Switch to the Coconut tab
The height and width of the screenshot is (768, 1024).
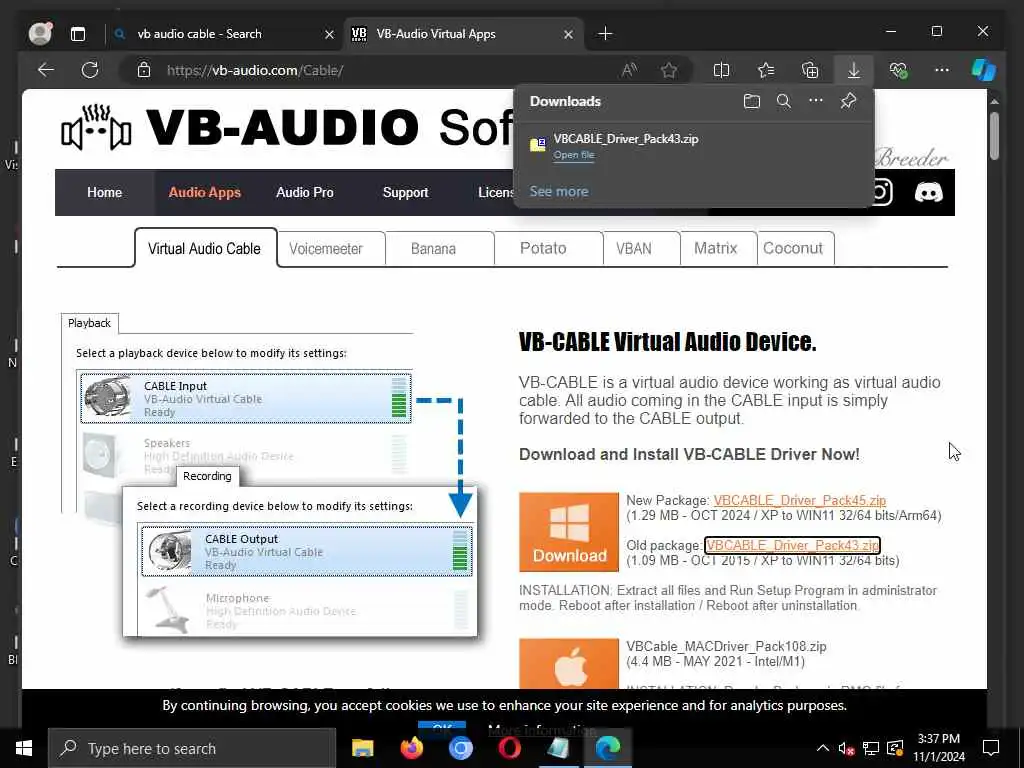(x=793, y=249)
